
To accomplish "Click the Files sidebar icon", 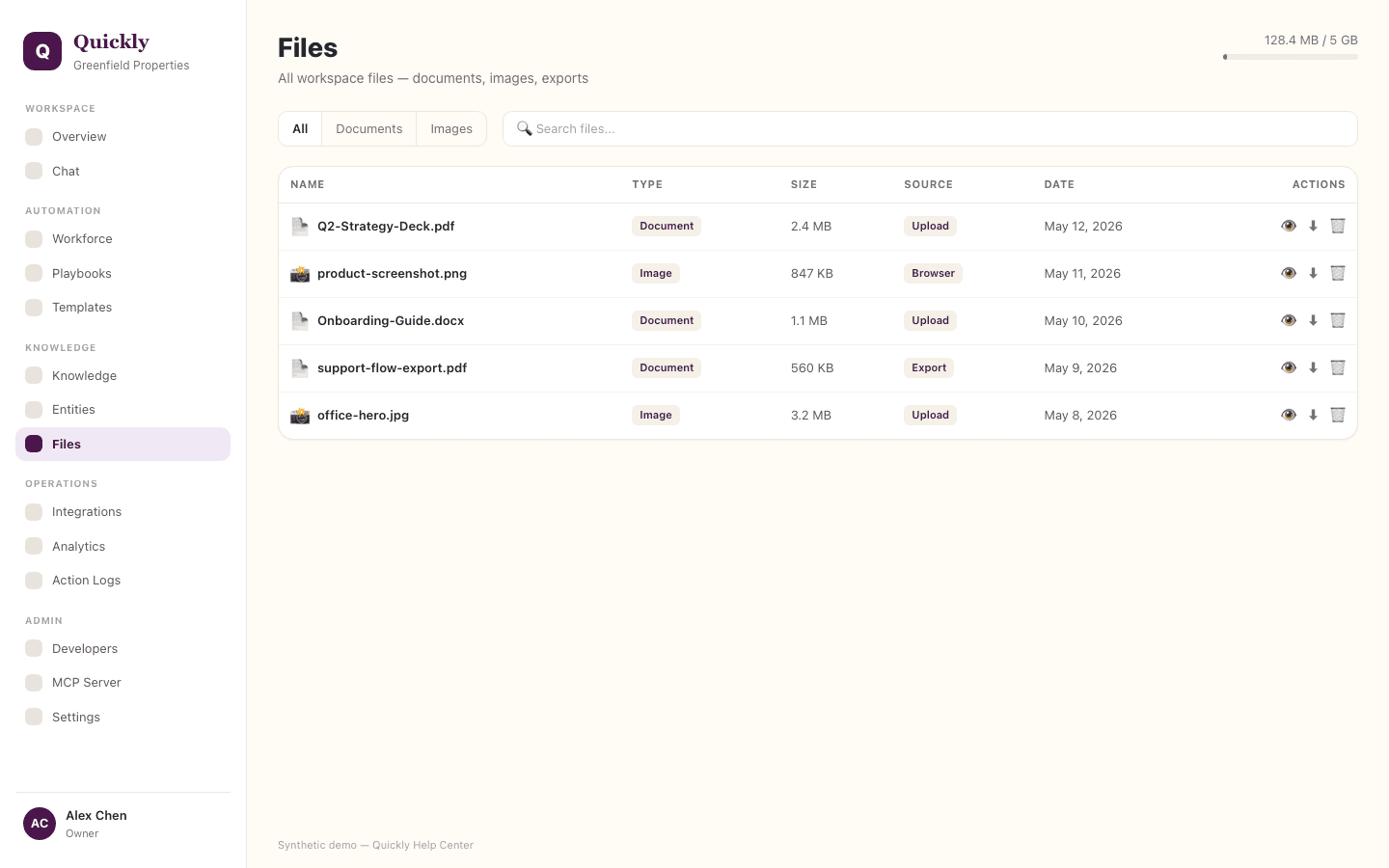I will (x=34, y=444).
